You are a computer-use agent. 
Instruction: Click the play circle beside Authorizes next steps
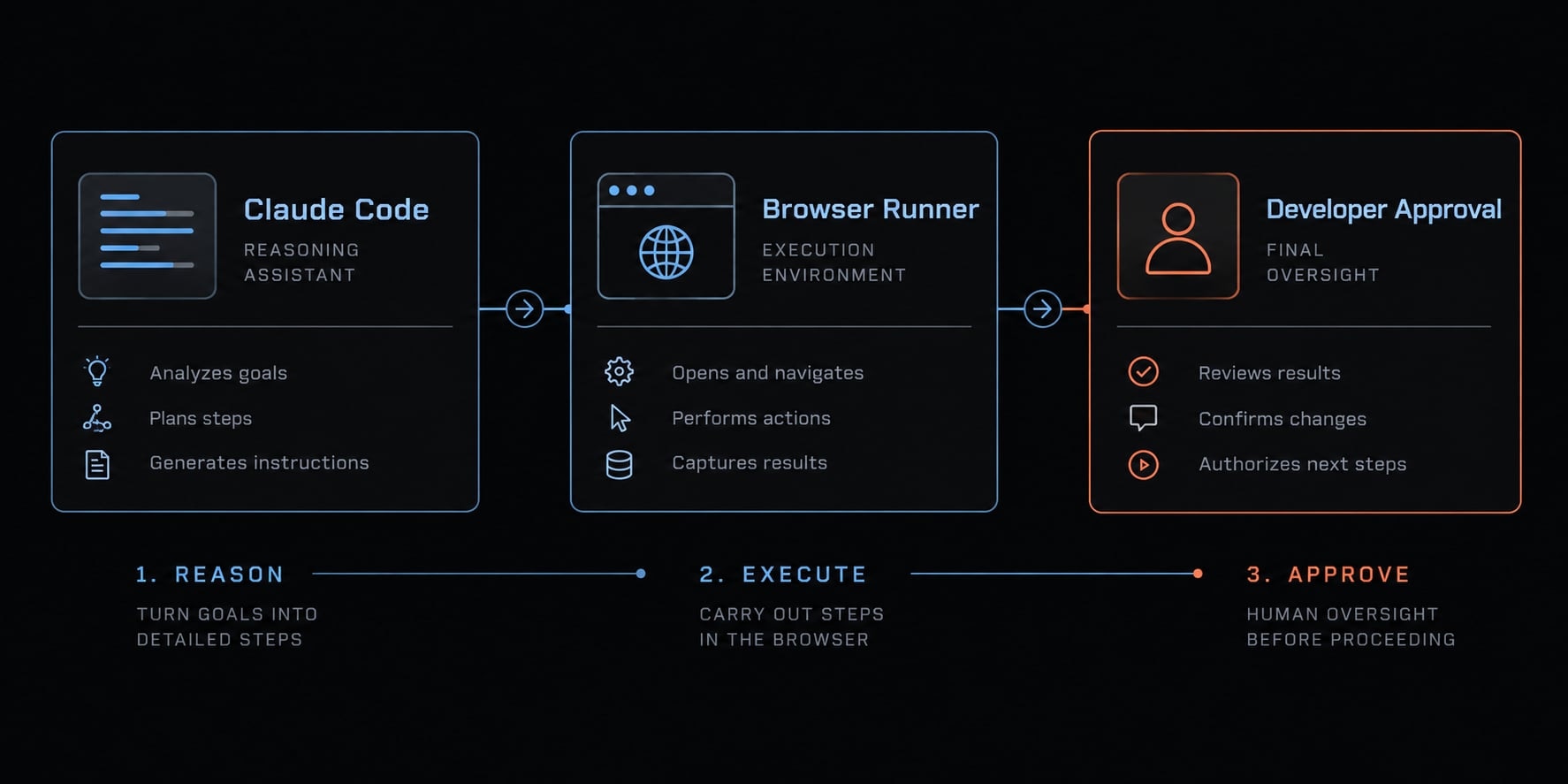tap(1143, 464)
